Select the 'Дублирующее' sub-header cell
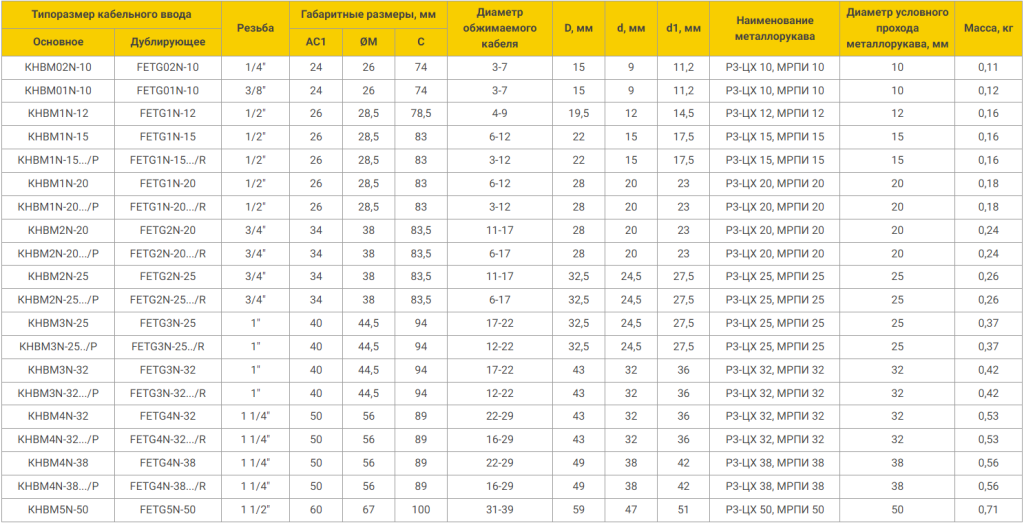Viewport: 1024px width, 525px height. [168, 42]
